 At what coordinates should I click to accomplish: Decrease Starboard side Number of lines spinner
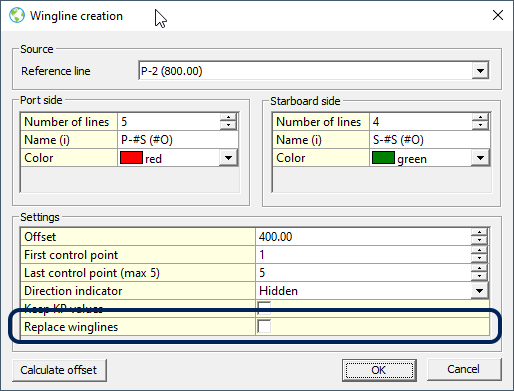point(480,125)
